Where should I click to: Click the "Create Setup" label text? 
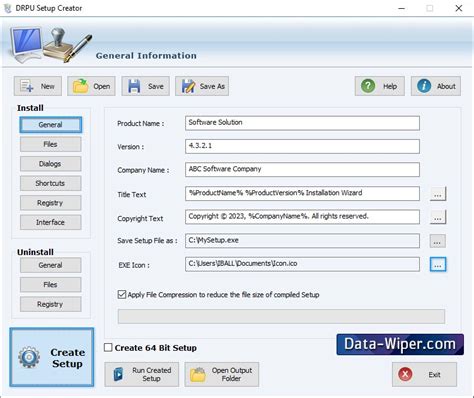pos(68,358)
